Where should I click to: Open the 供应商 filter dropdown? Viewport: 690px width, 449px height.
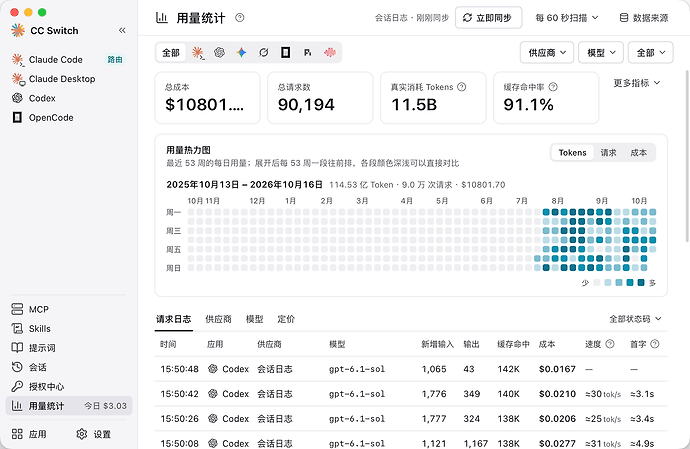(547, 53)
